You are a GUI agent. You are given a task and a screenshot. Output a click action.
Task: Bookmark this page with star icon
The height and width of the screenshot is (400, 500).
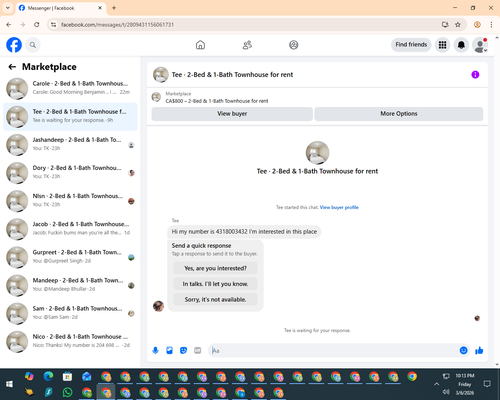[x=458, y=25]
